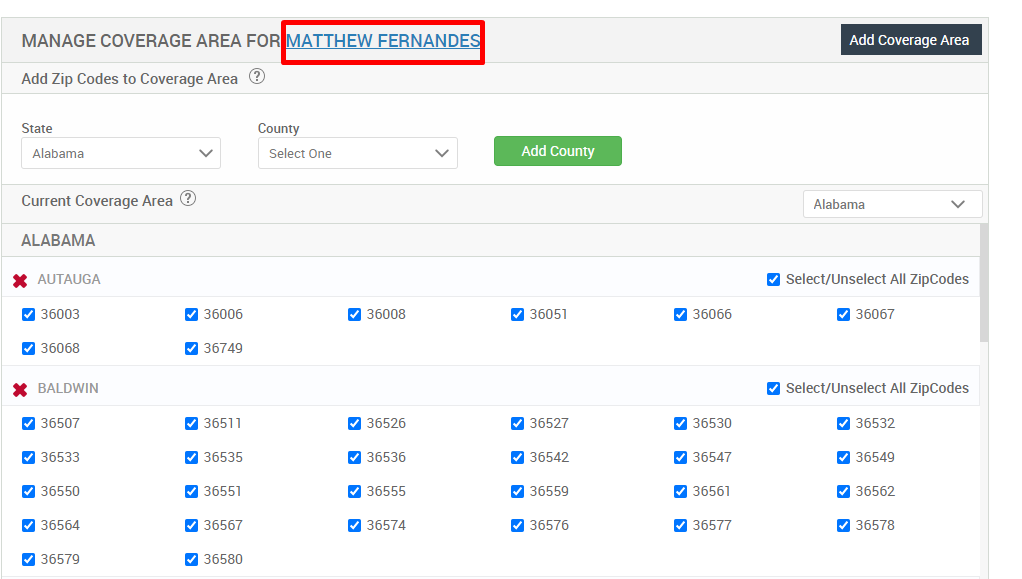Remove BALDWIN county using red X
Viewport: 1022px width, 579px height.
[x=20, y=388]
